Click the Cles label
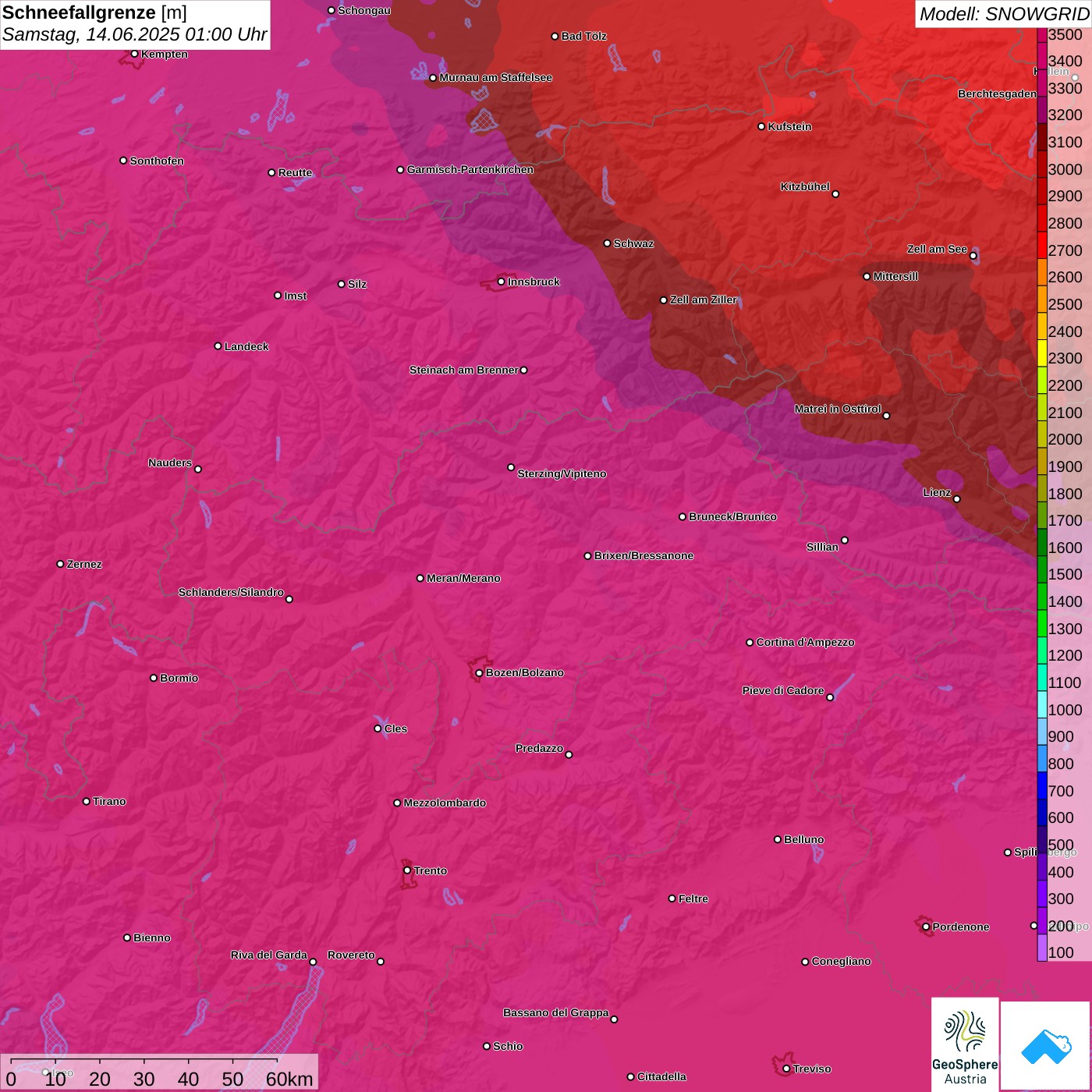Viewport: 1092px width, 1092px height. click(x=395, y=729)
